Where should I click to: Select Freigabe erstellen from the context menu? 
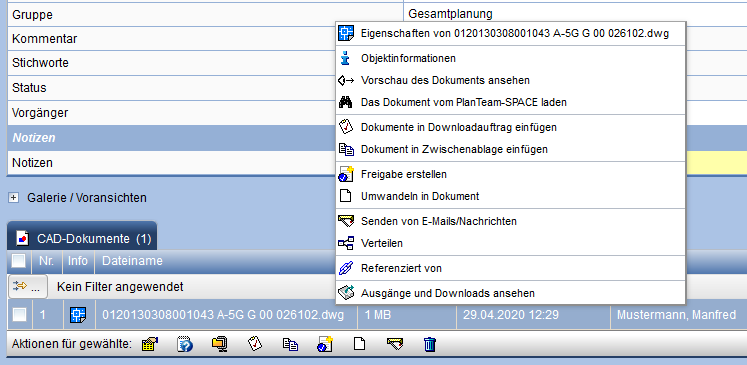pyautogui.click(x=404, y=174)
